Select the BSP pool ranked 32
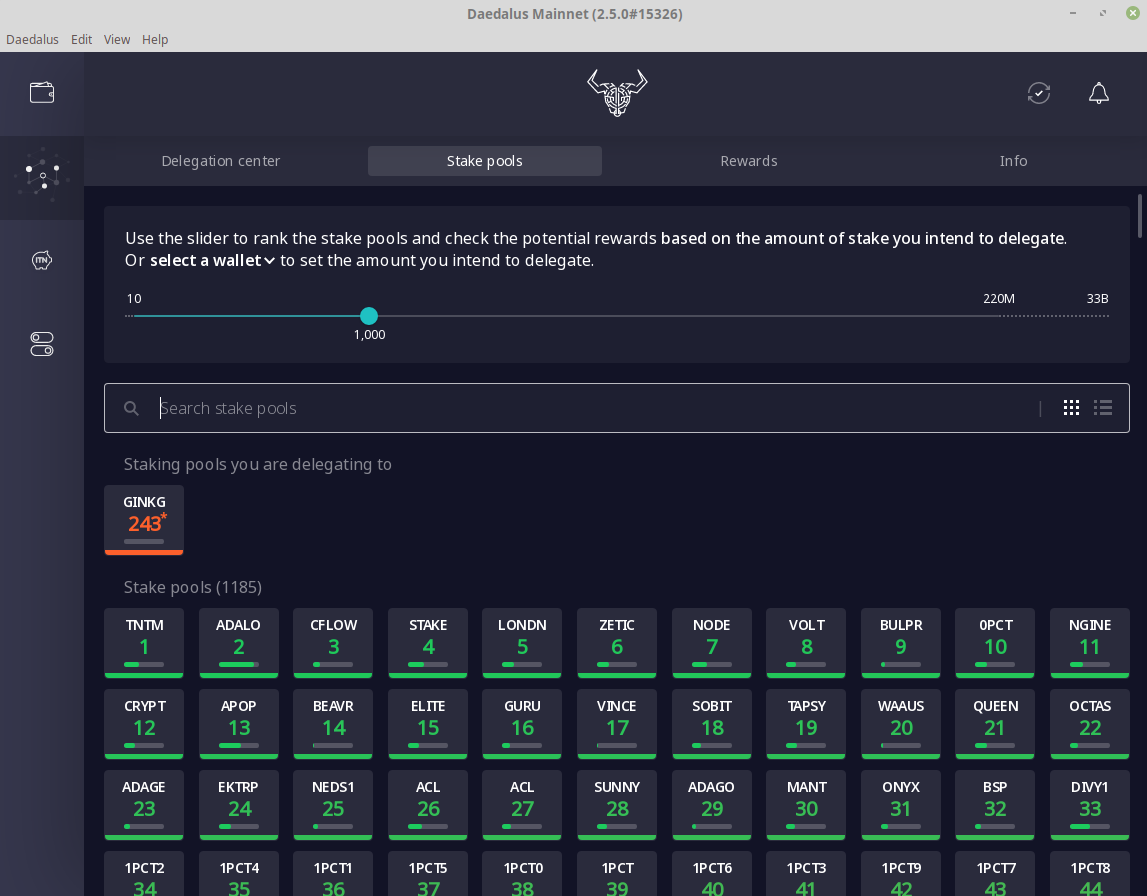Image resolution: width=1147 pixels, height=896 pixels. (x=995, y=805)
